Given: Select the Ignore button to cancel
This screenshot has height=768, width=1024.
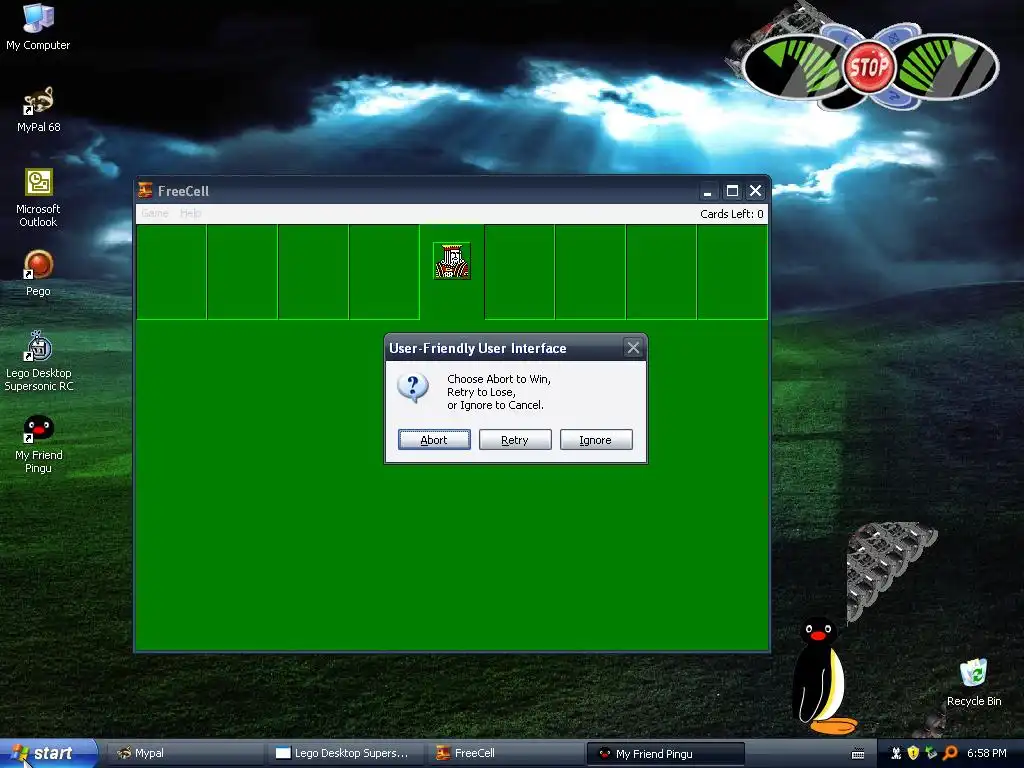Looking at the screenshot, I should [x=596, y=440].
